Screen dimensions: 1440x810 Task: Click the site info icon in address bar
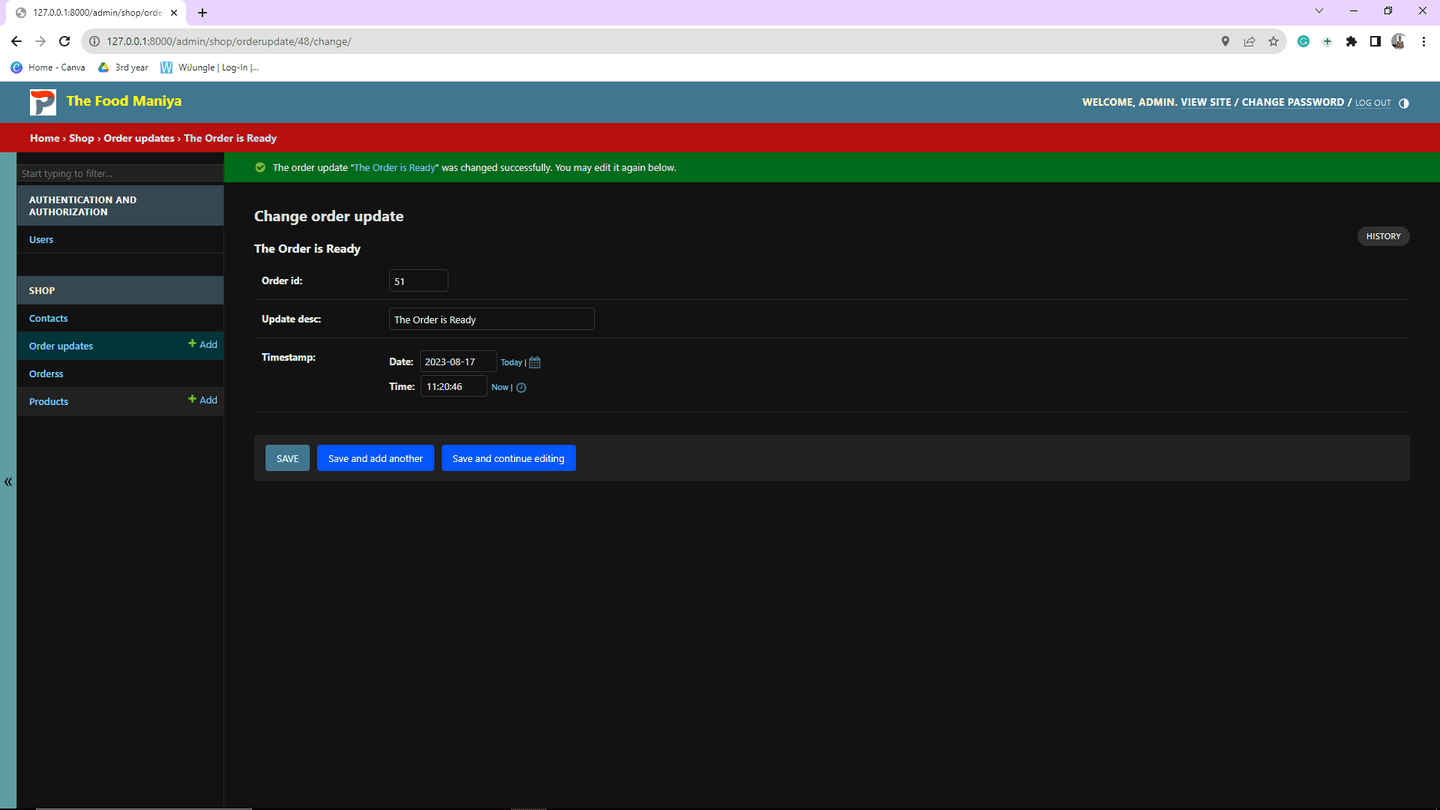(x=95, y=41)
